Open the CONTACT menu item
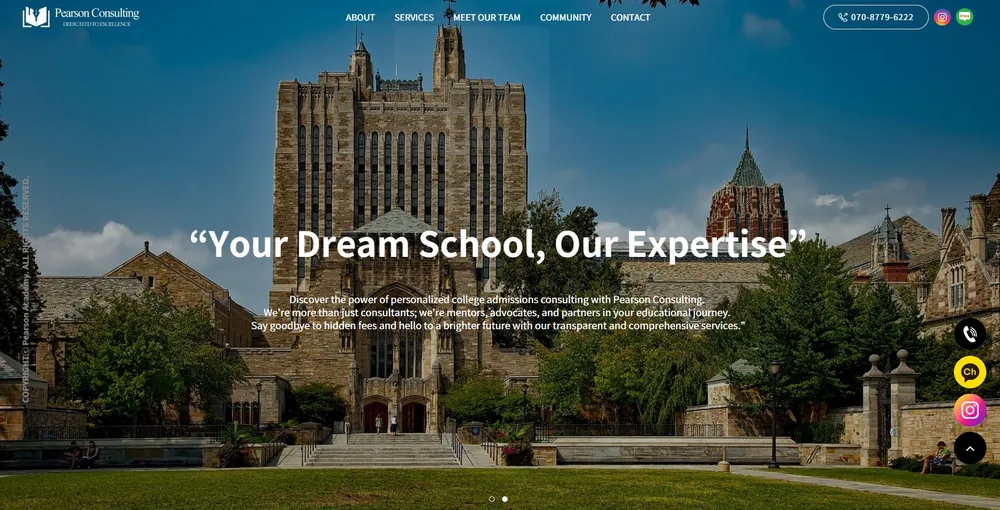The width and height of the screenshot is (1000, 510). pyautogui.click(x=630, y=17)
